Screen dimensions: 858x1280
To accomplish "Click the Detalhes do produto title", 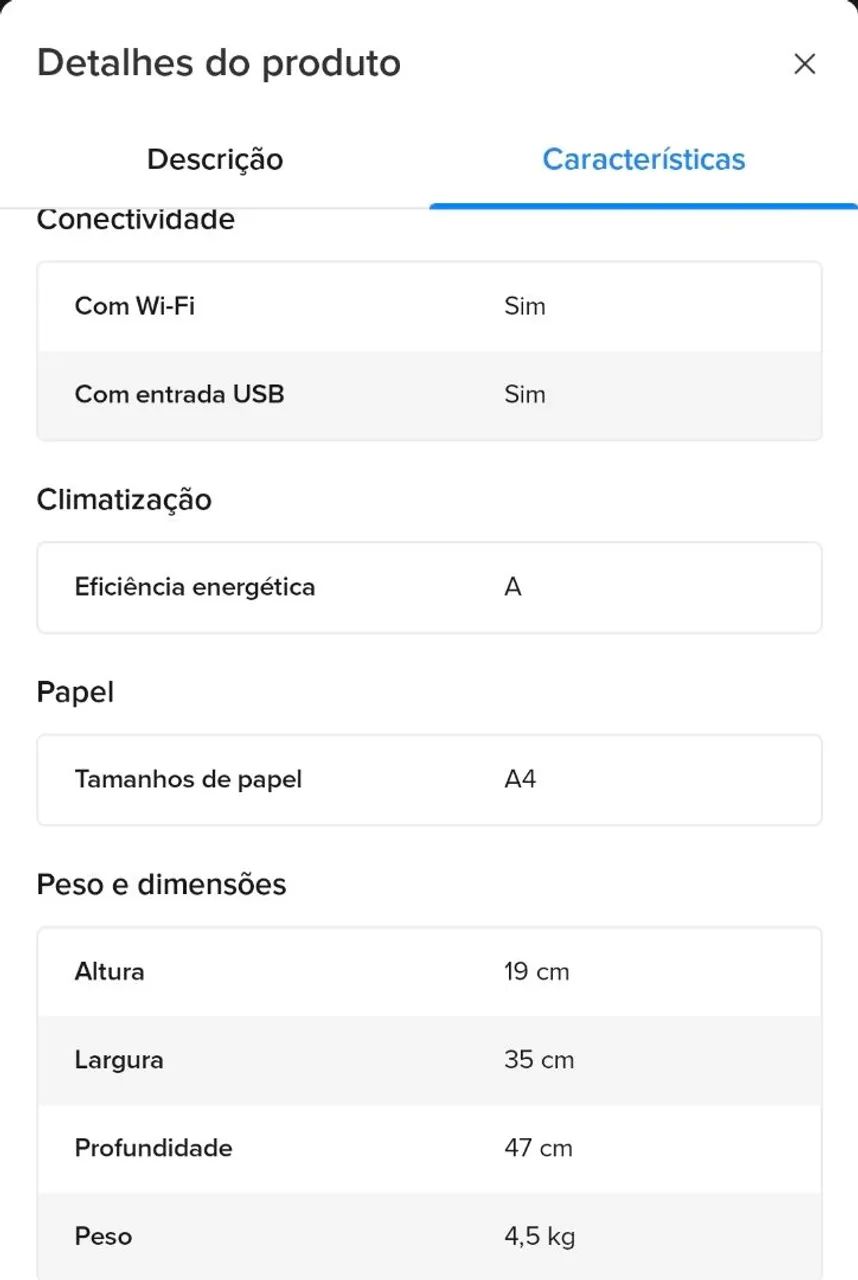I will 219,63.
